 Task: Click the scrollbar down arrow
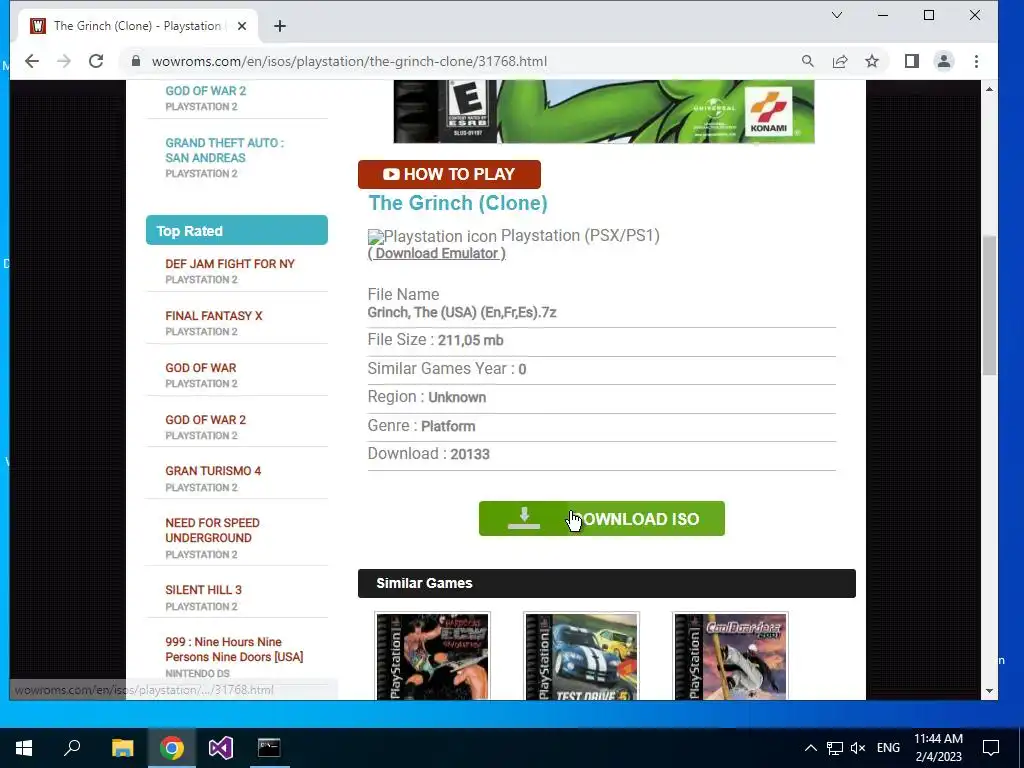989,691
